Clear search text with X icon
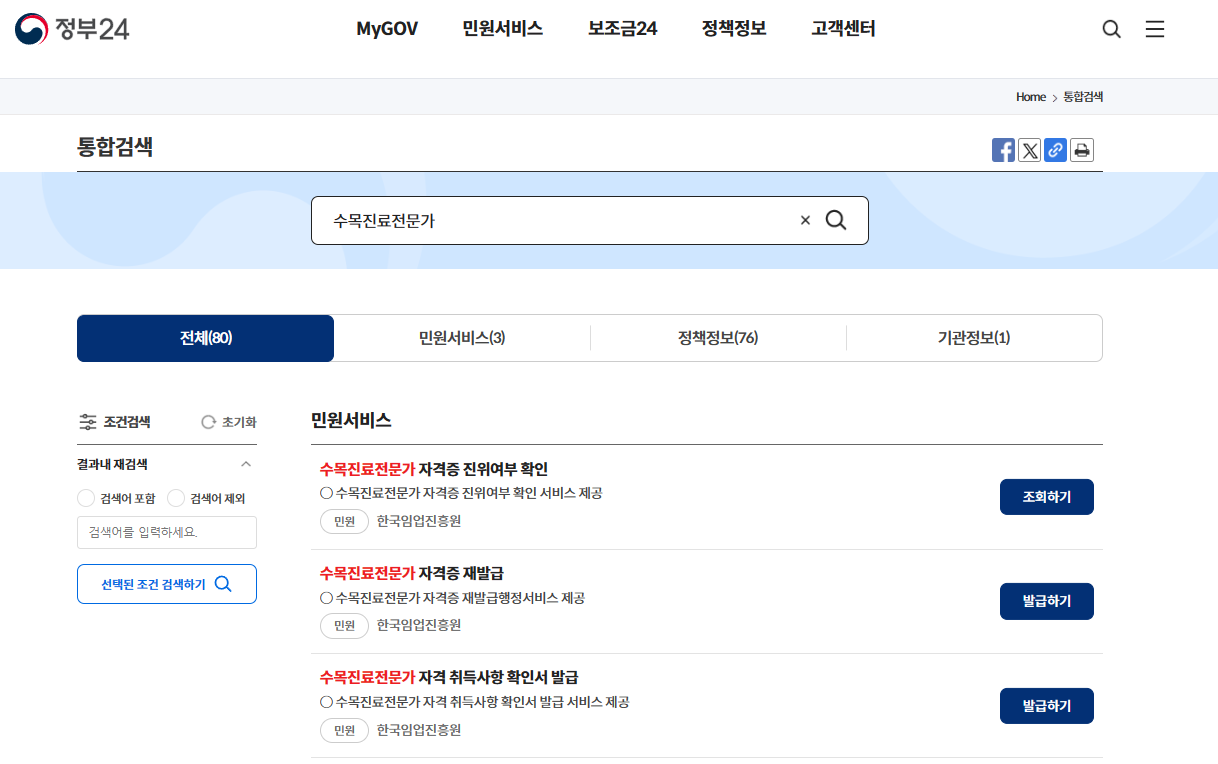Screen dimensions: 1218x764 coord(805,220)
